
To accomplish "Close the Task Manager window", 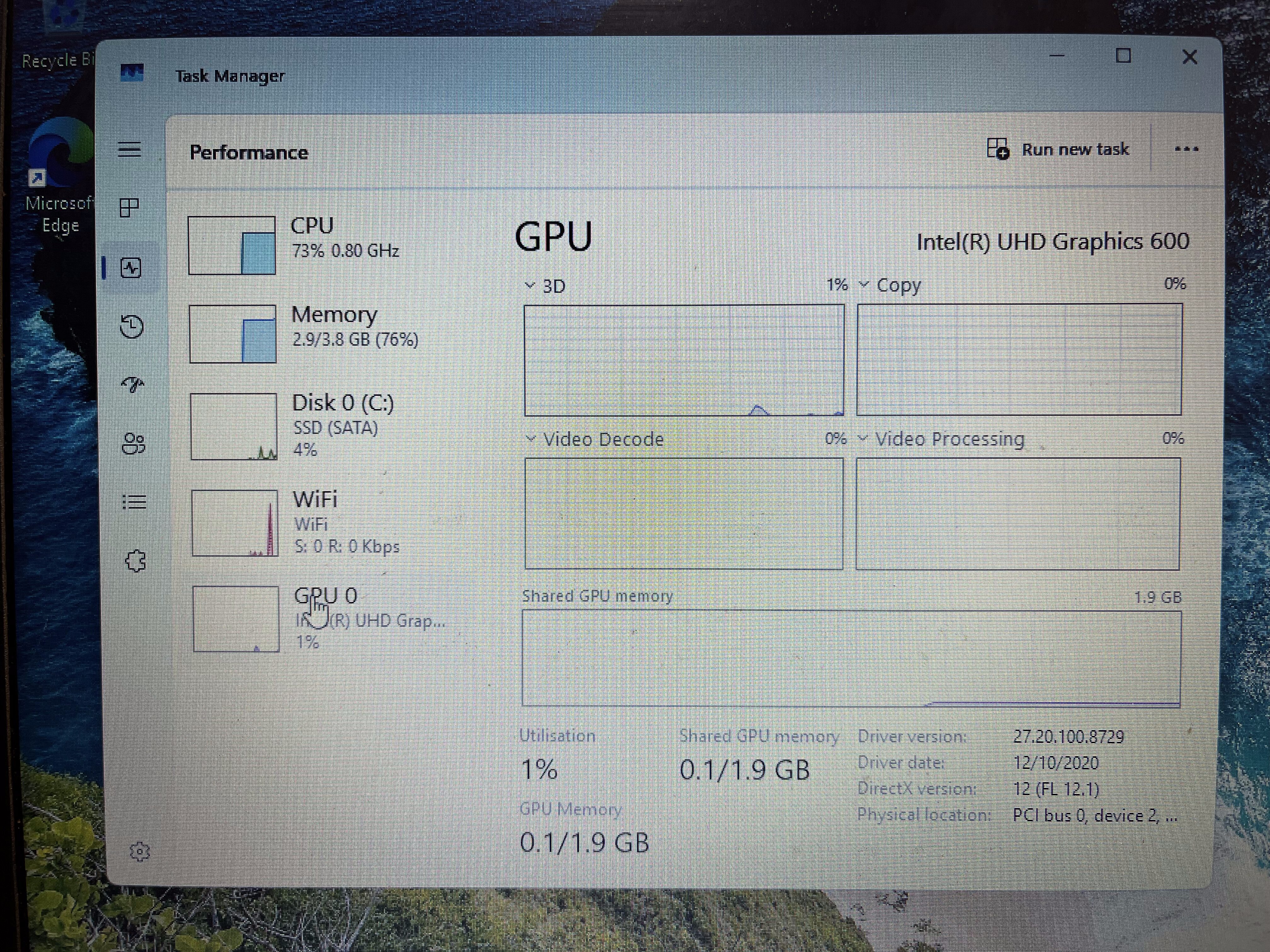I will pos(1190,57).
